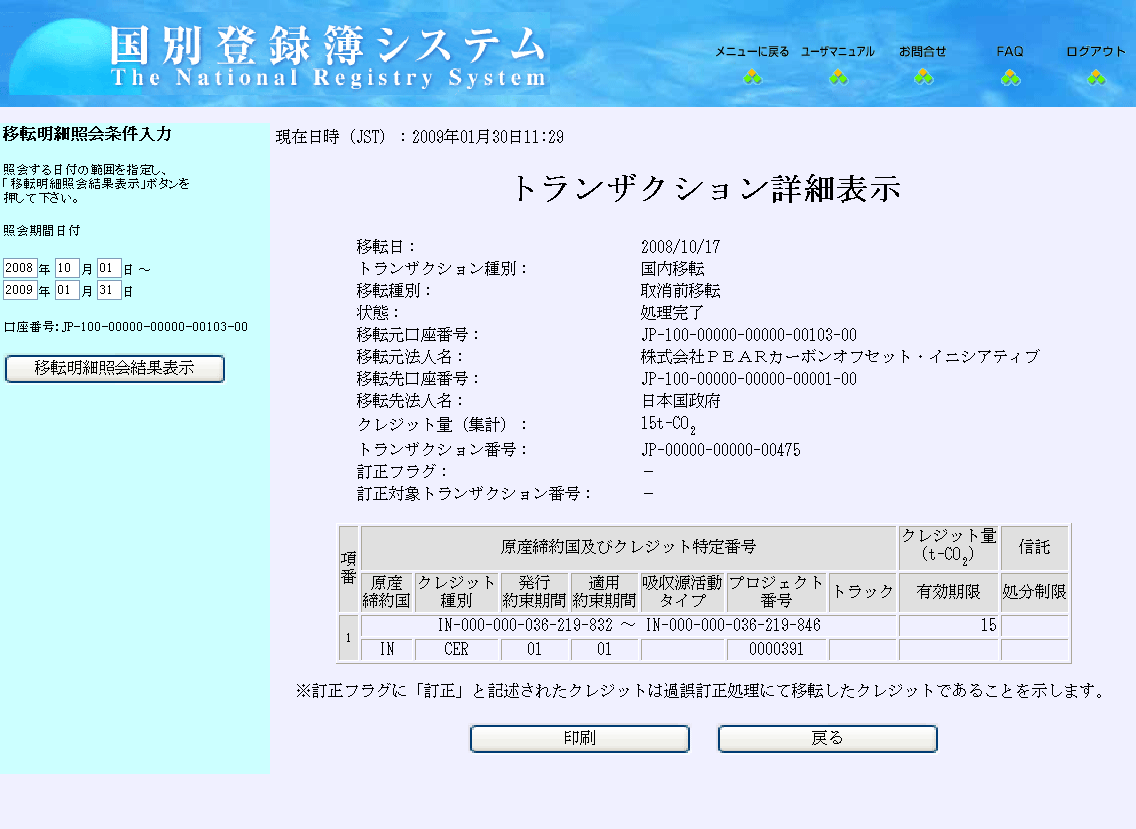Click the 適用約束期間 column header
The width and height of the screenshot is (1136, 829).
point(604,592)
